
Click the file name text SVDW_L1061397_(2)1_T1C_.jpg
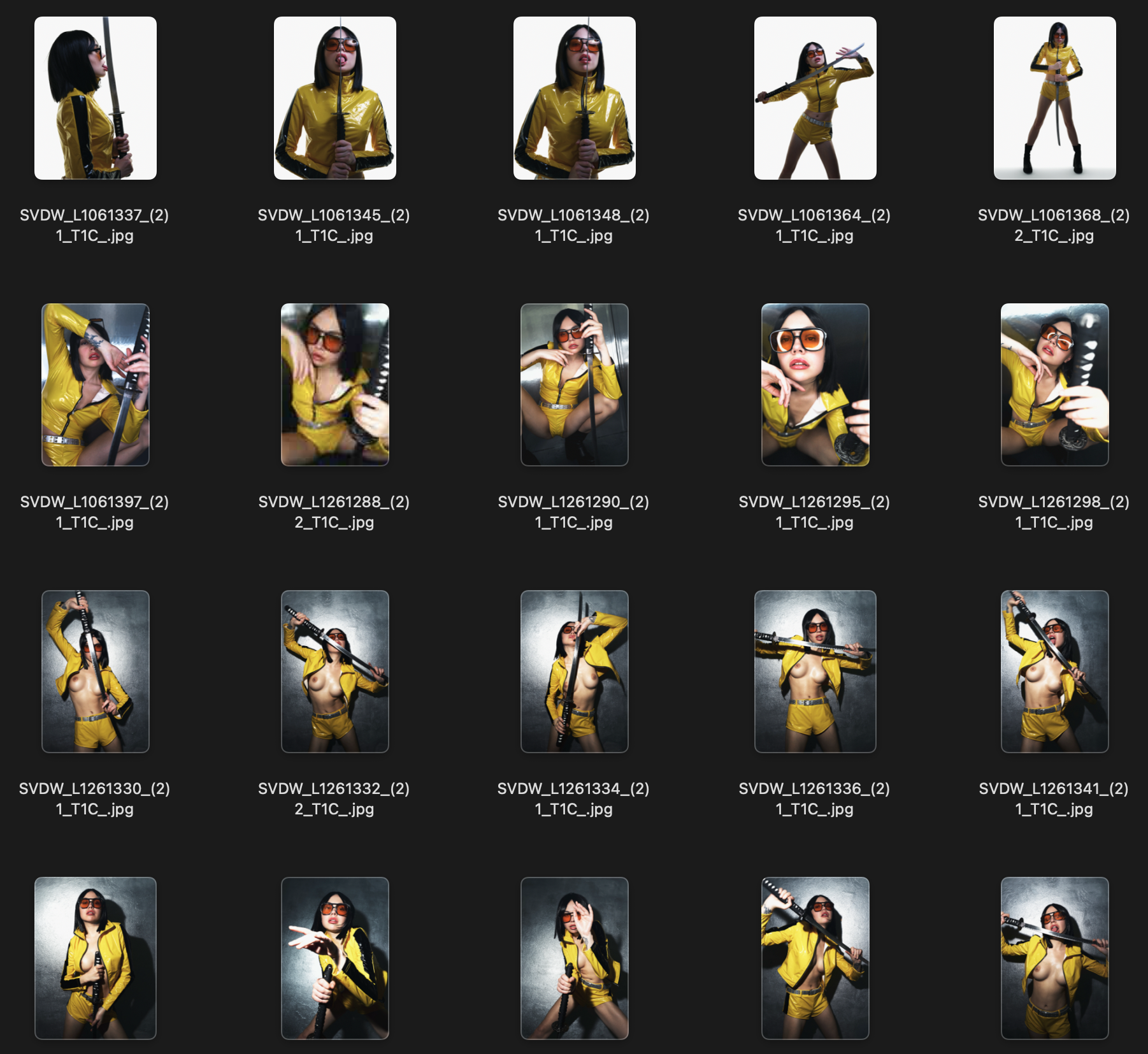[x=94, y=512]
